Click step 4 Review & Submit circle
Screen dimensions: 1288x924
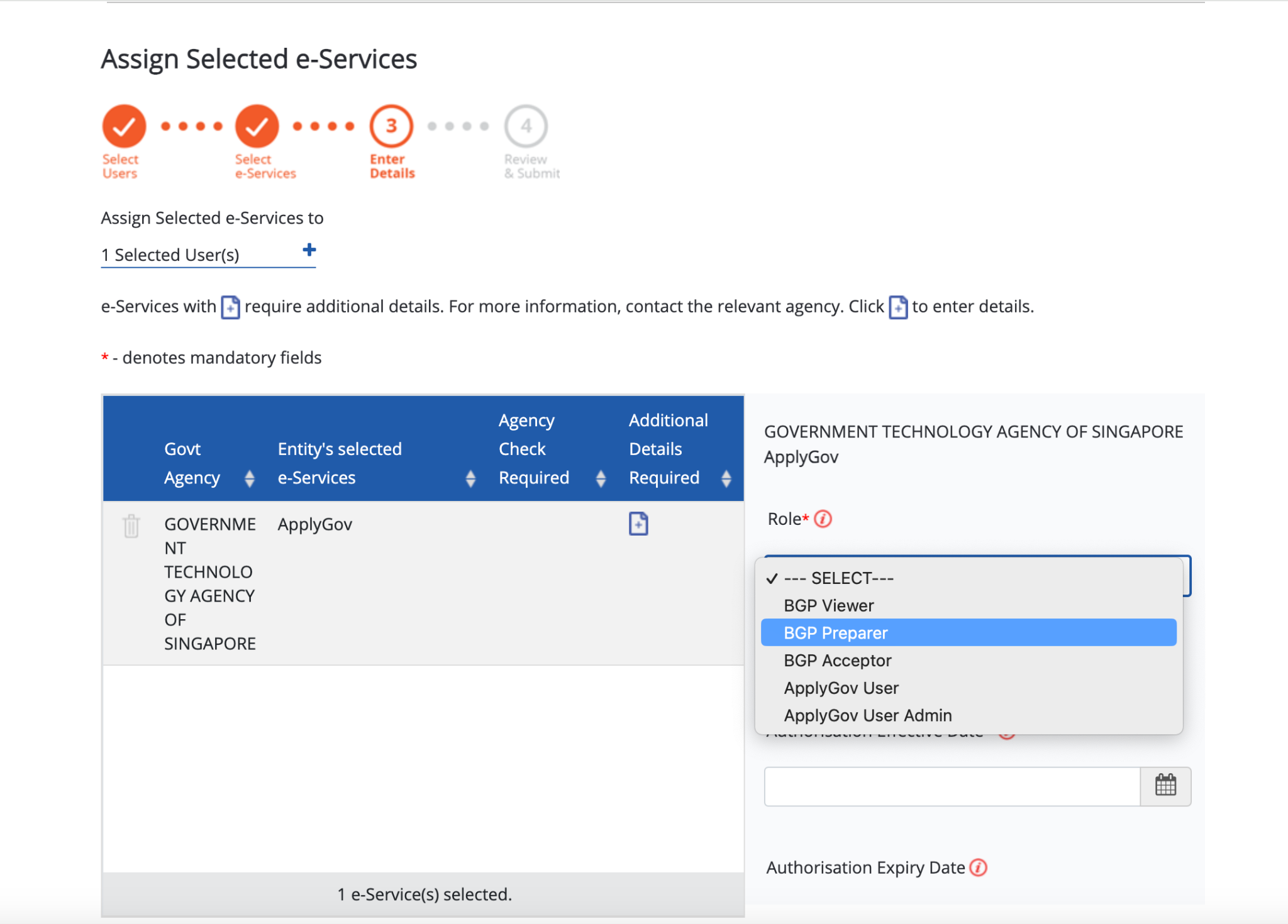click(526, 126)
